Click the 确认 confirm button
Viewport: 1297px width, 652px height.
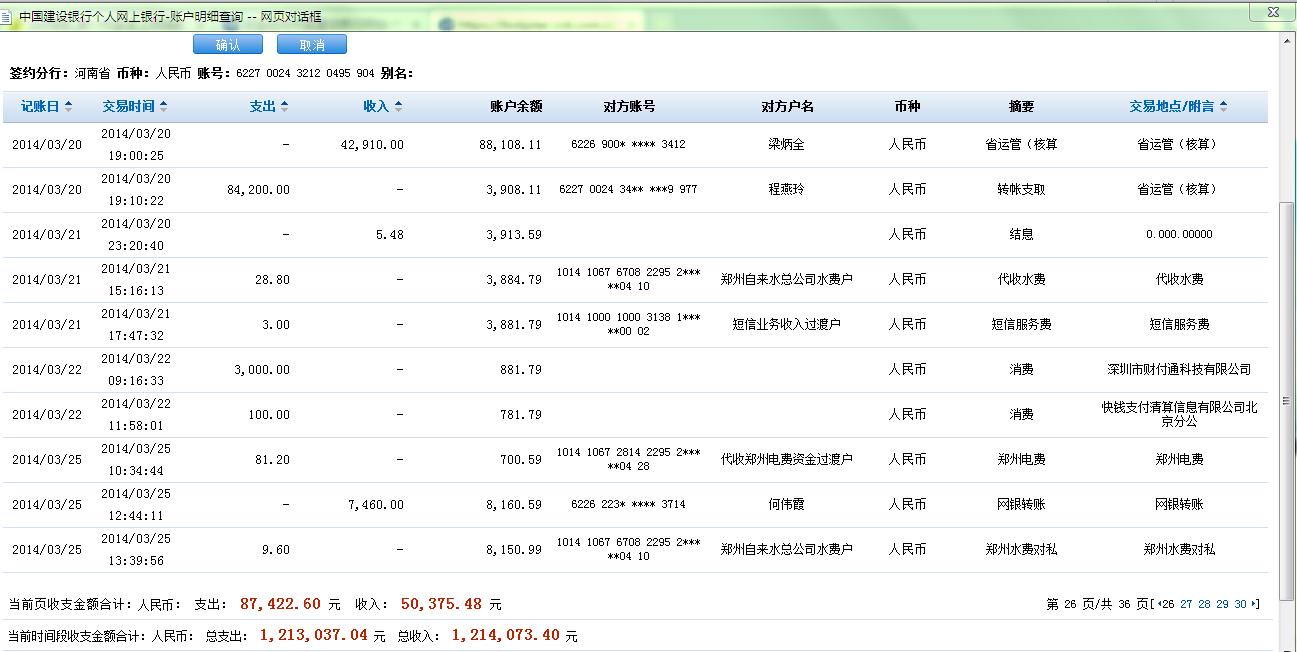pos(227,45)
